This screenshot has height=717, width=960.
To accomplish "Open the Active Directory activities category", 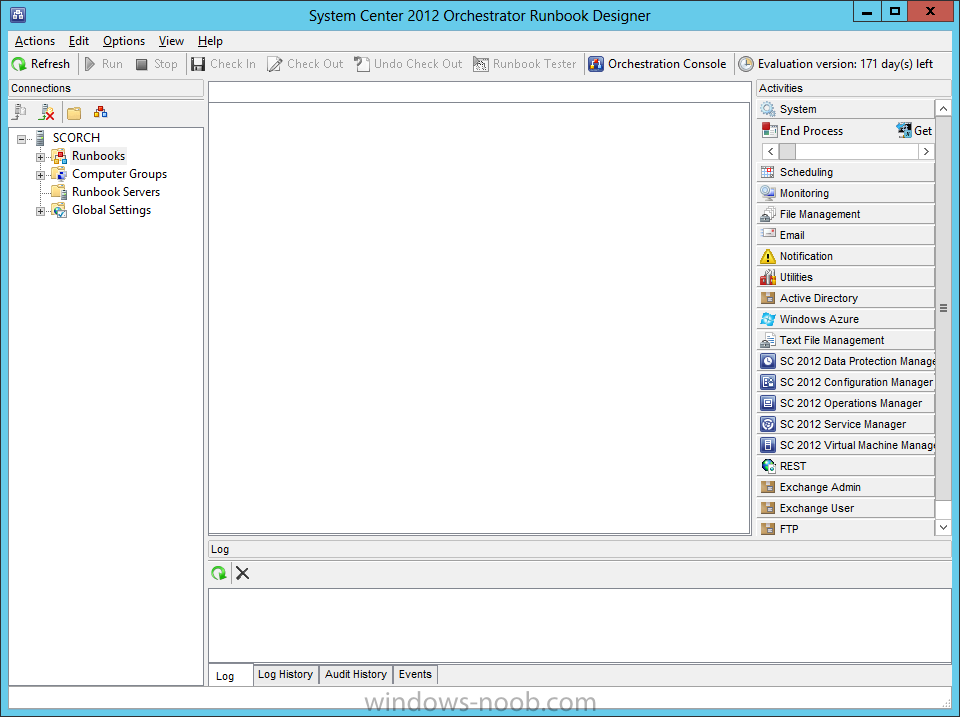I will click(846, 298).
